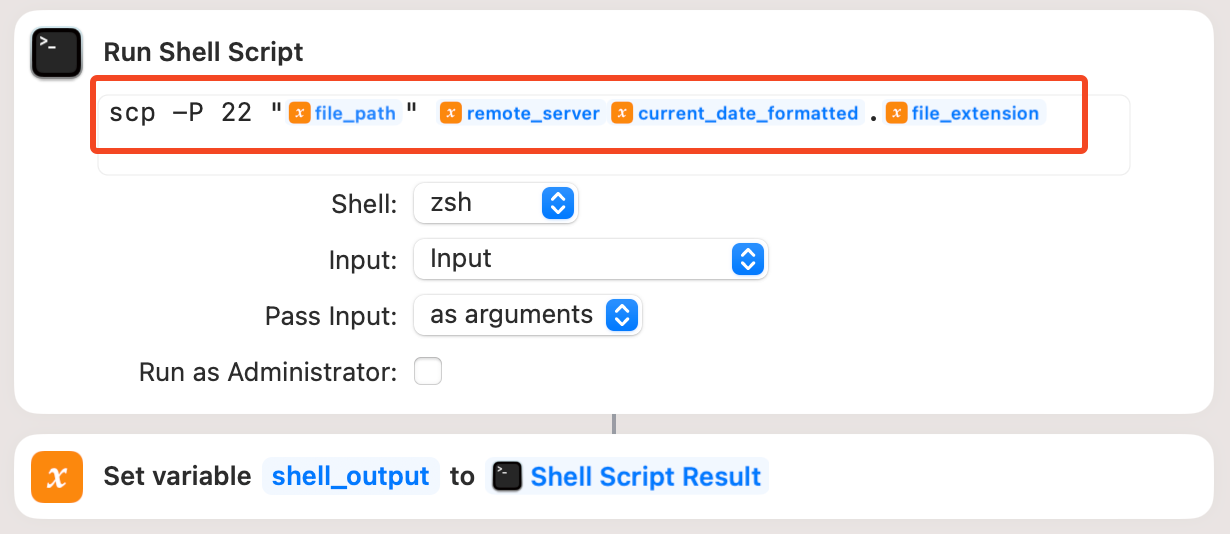Viewport: 1230px width, 534px height.
Task: Select the shell_output variable name token
Action: 351,476
